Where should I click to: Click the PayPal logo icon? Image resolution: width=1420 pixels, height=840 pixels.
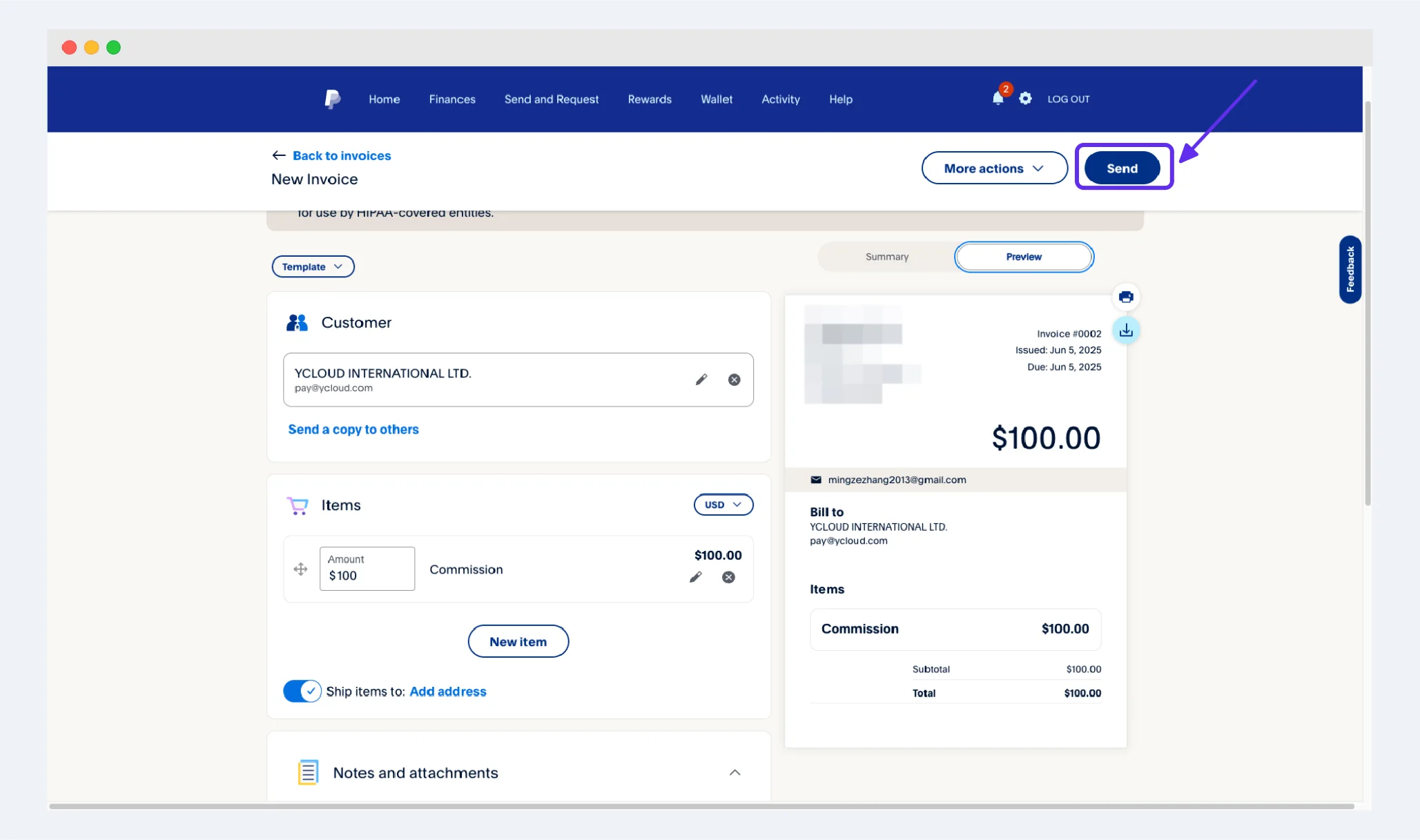pos(333,99)
